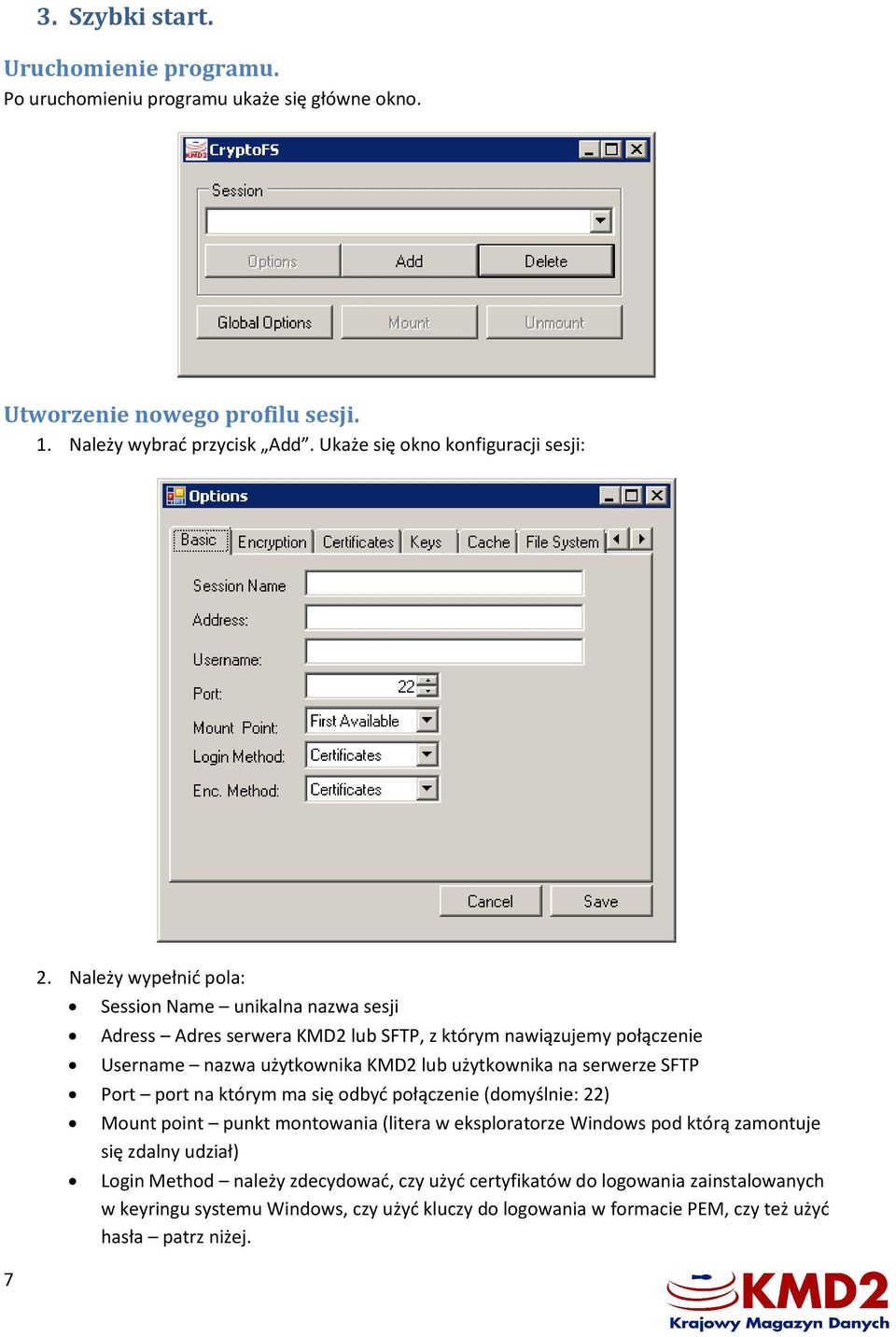Click the Delete session button

(546, 261)
